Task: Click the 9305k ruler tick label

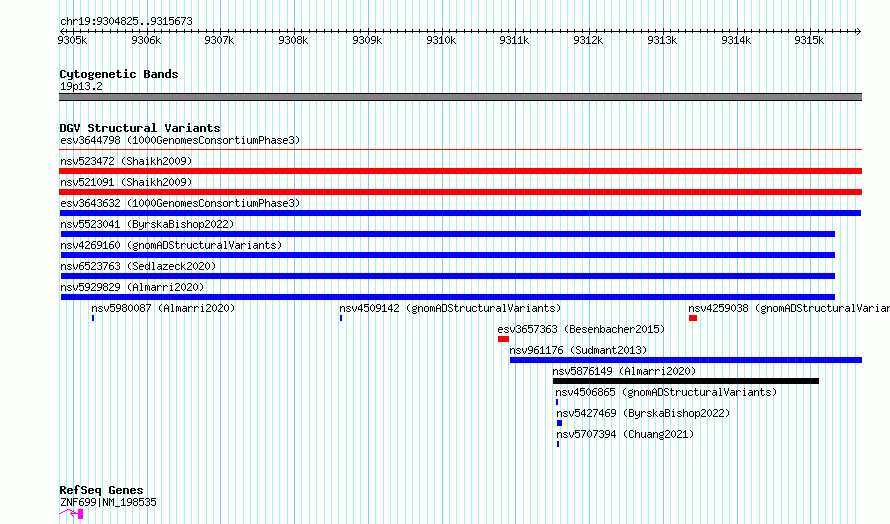Action: coord(72,40)
